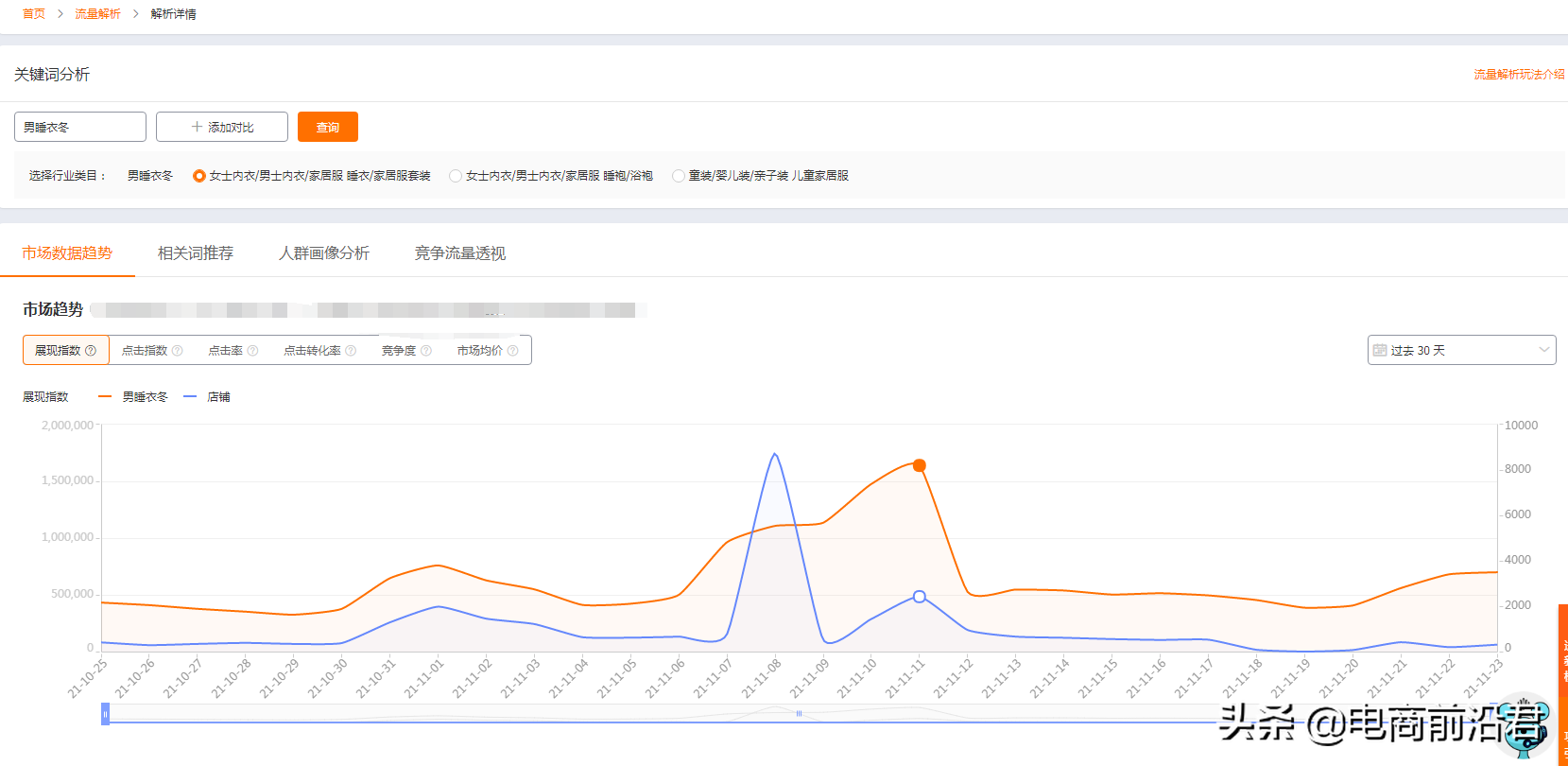The height and width of the screenshot is (766, 1568).
Task: Click breadcrumb arrow after 流量解析
Action: (x=136, y=14)
